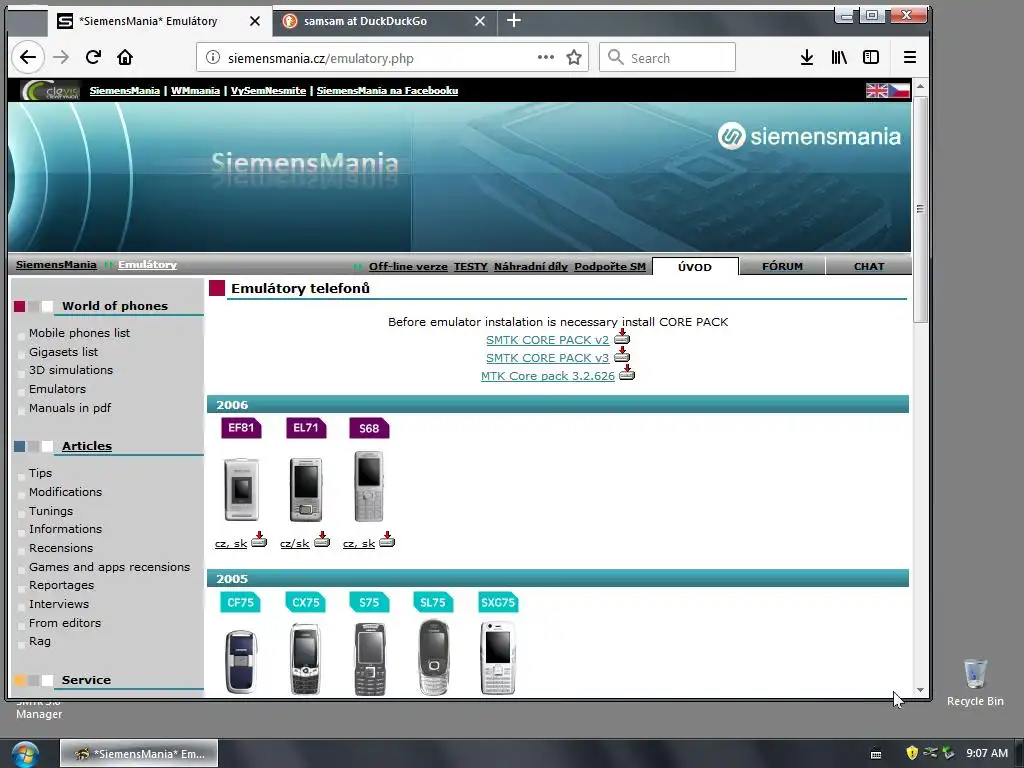The image size is (1024, 768).
Task: Open Podpořte SM link
Action: tap(610, 266)
